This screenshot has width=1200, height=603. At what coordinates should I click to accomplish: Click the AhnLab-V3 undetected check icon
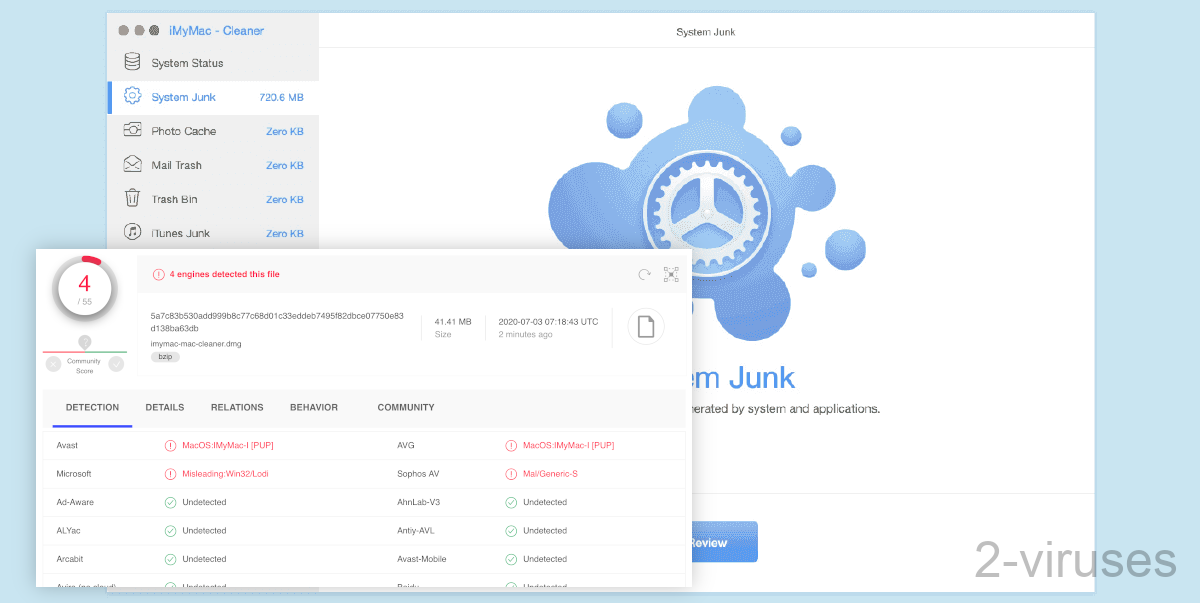pyautogui.click(x=512, y=502)
